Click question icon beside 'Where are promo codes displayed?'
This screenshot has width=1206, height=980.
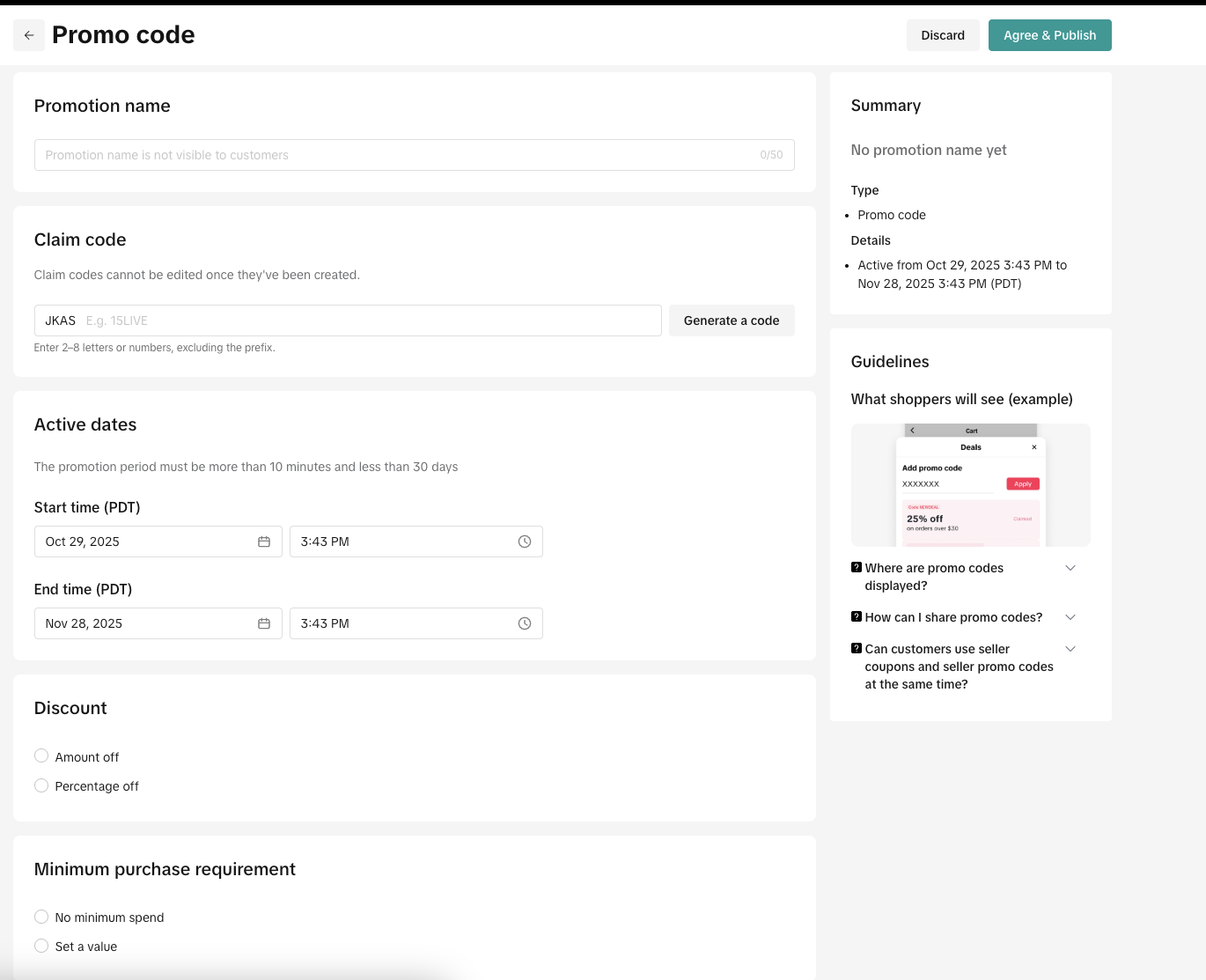point(857,568)
